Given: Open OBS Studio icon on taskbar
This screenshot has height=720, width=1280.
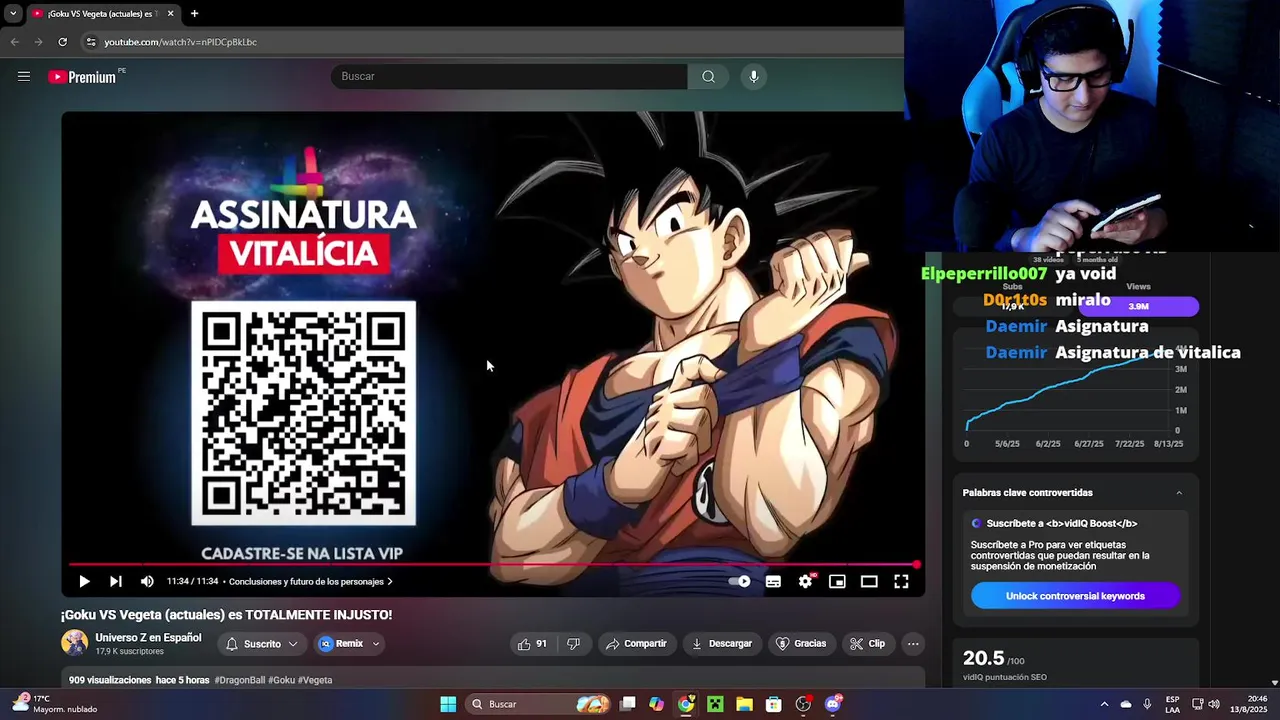Looking at the screenshot, I should [x=803, y=704].
